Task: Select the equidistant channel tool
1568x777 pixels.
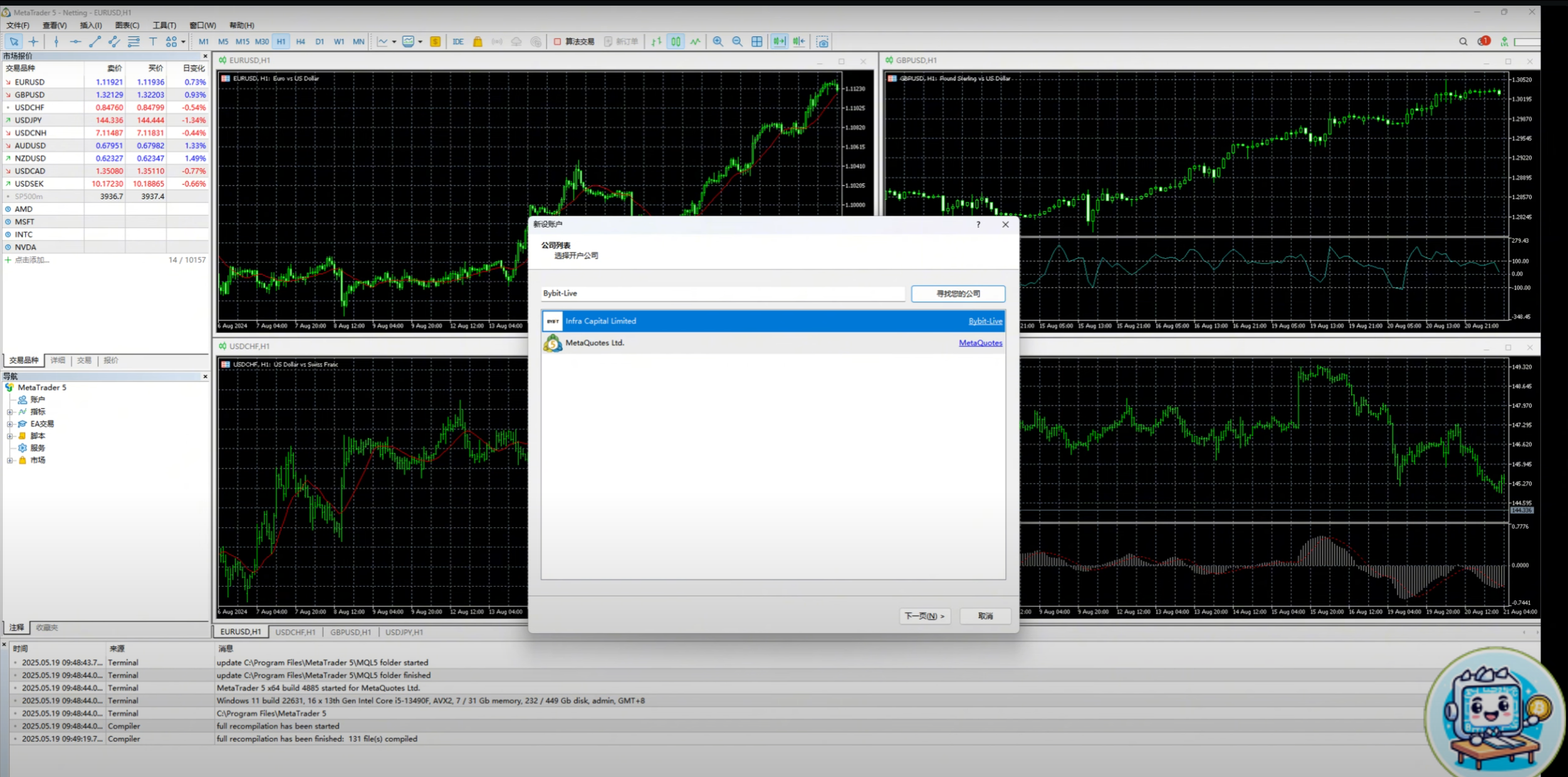Action: pyautogui.click(x=114, y=42)
